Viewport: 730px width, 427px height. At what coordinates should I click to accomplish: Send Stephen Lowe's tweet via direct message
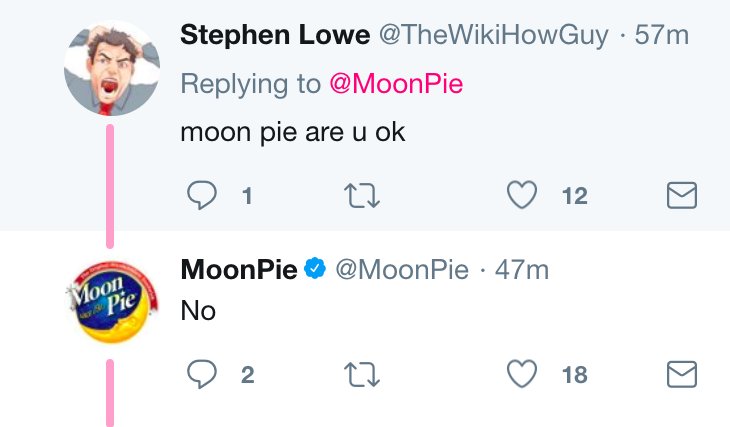point(682,195)
